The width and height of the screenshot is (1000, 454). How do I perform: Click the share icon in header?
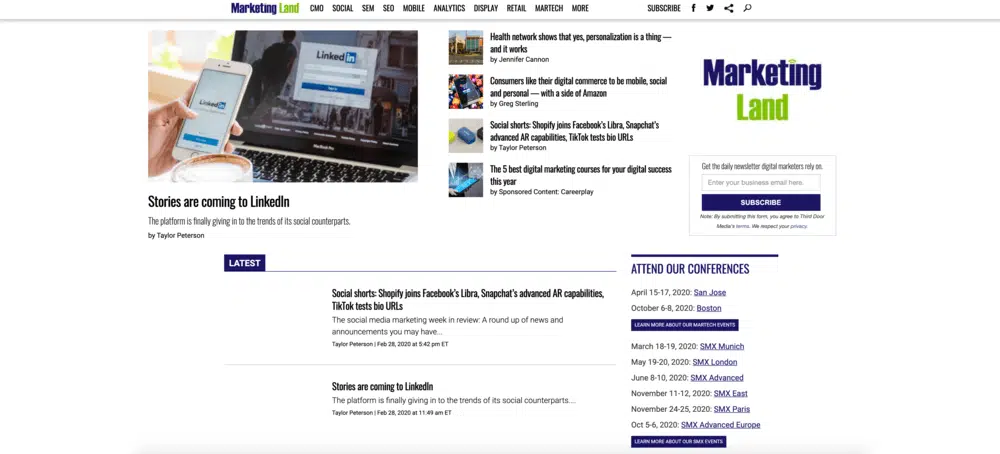[x=728, y=8]
